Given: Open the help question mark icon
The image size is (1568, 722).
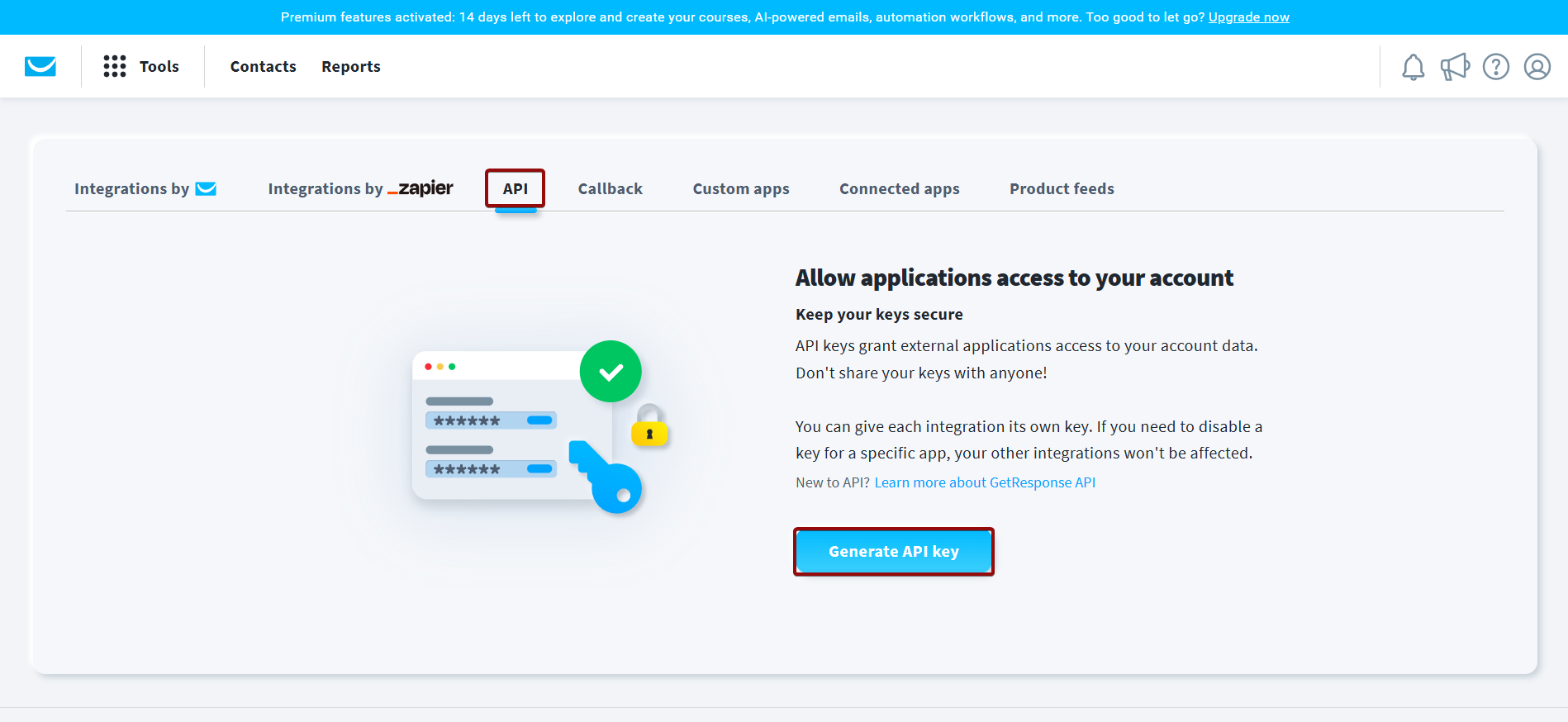Looking at the screenshot, I should coord(1495,67).
